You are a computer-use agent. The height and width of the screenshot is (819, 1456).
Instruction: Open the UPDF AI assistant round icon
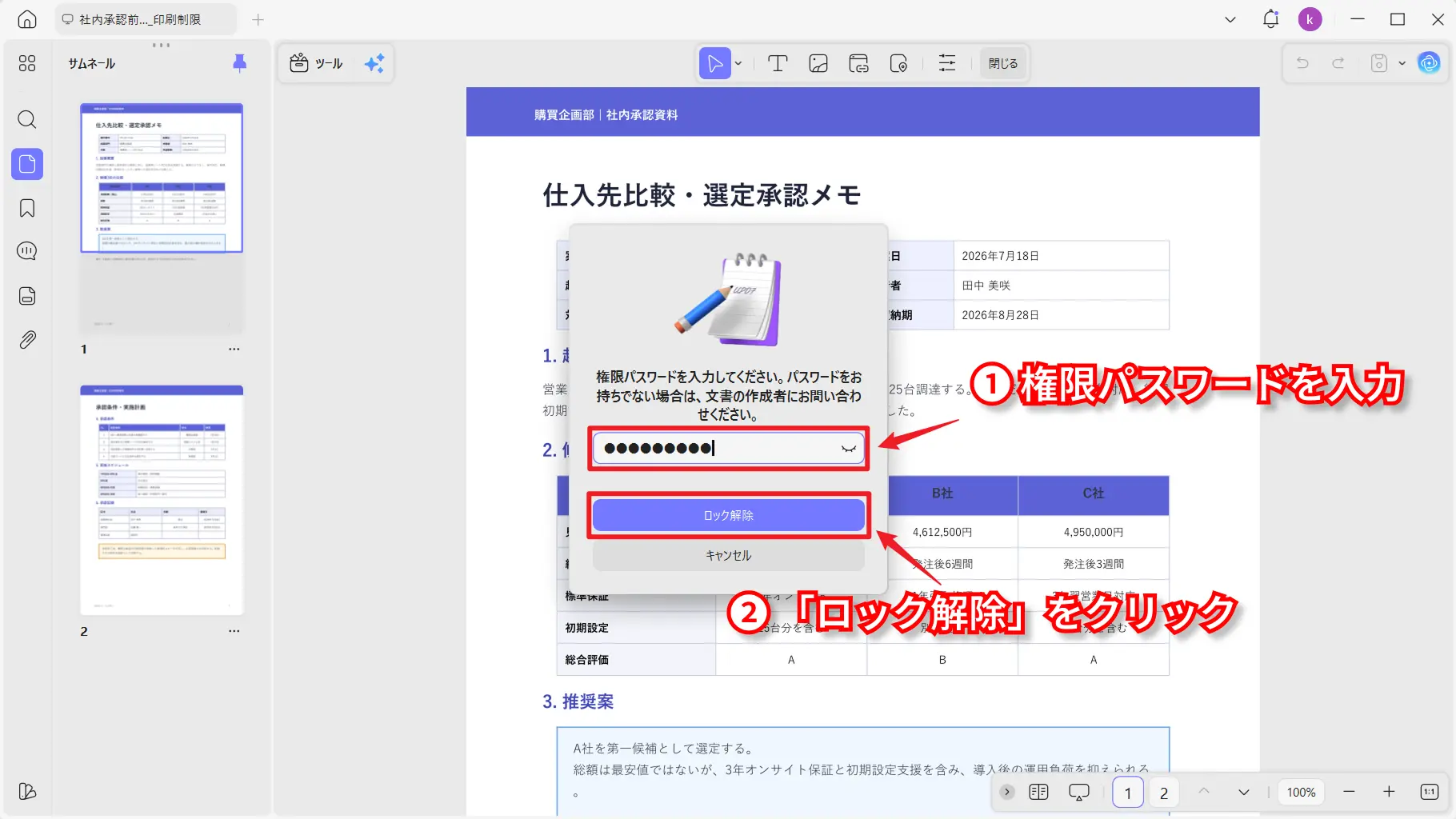[x=1429, y=62]
